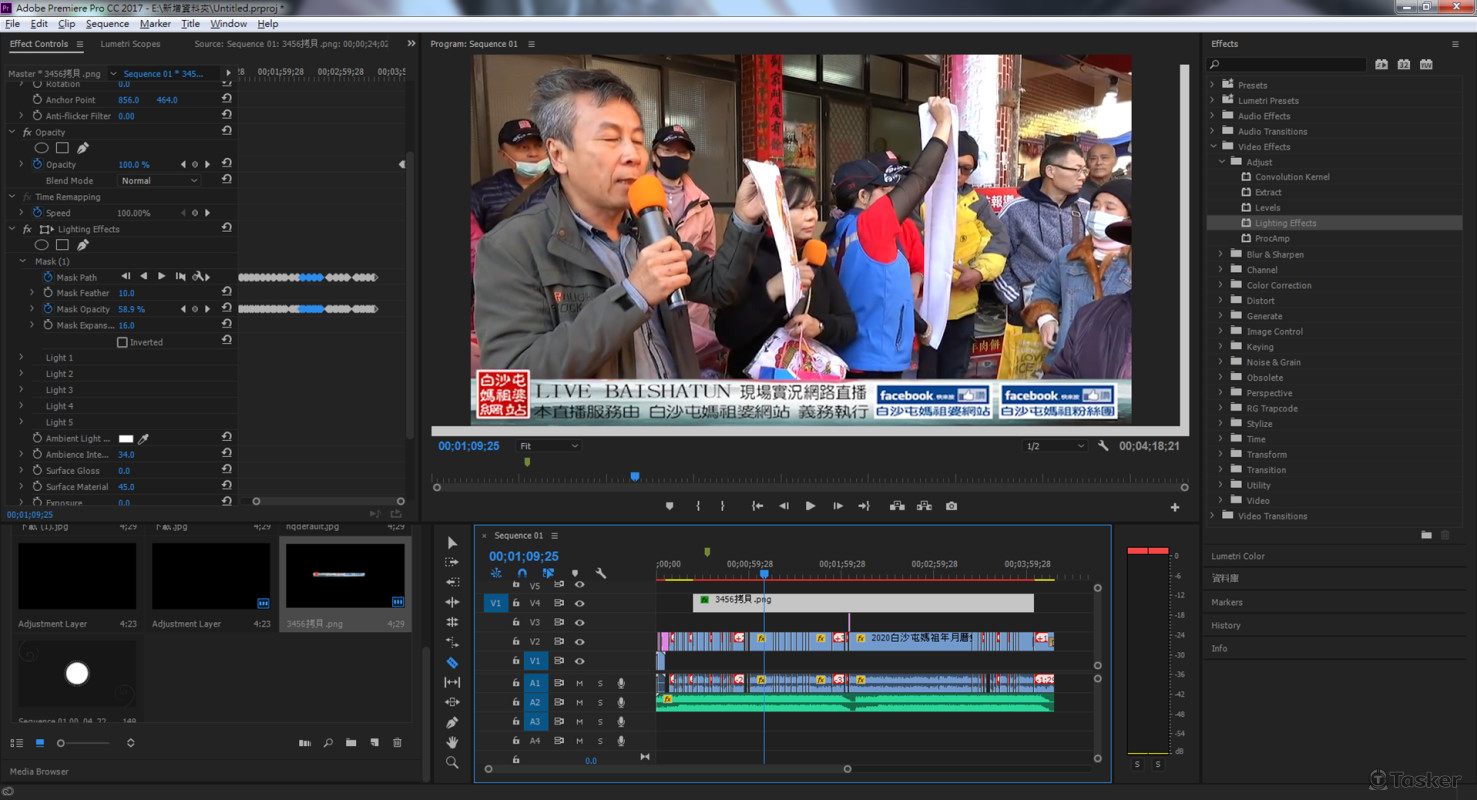This screenshot has width=1477, height=800.
Task: Open timeline display settings wrench
Action: click(x=601, y=574)
